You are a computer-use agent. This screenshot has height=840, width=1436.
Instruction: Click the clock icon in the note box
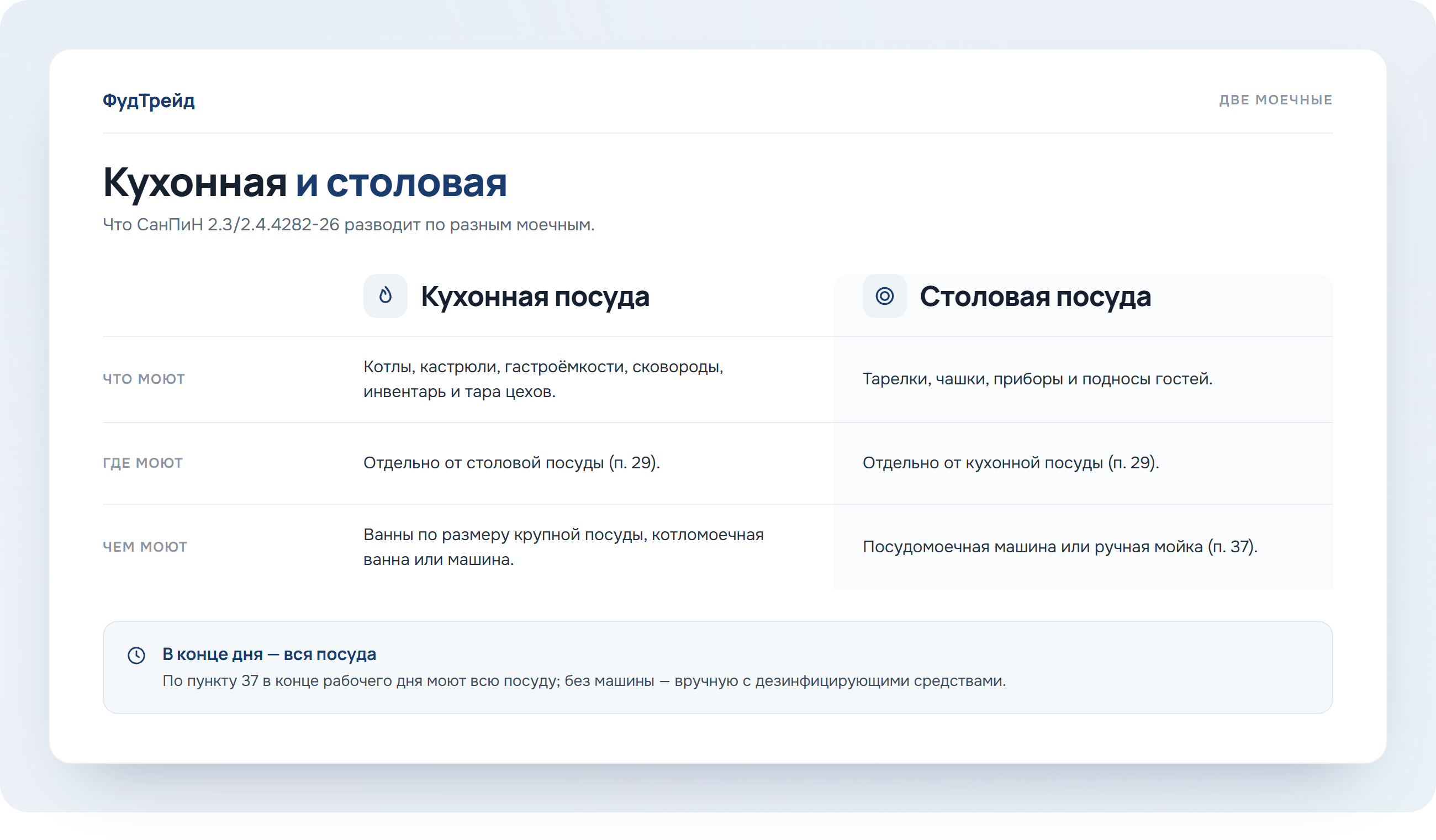pos(136,656)
